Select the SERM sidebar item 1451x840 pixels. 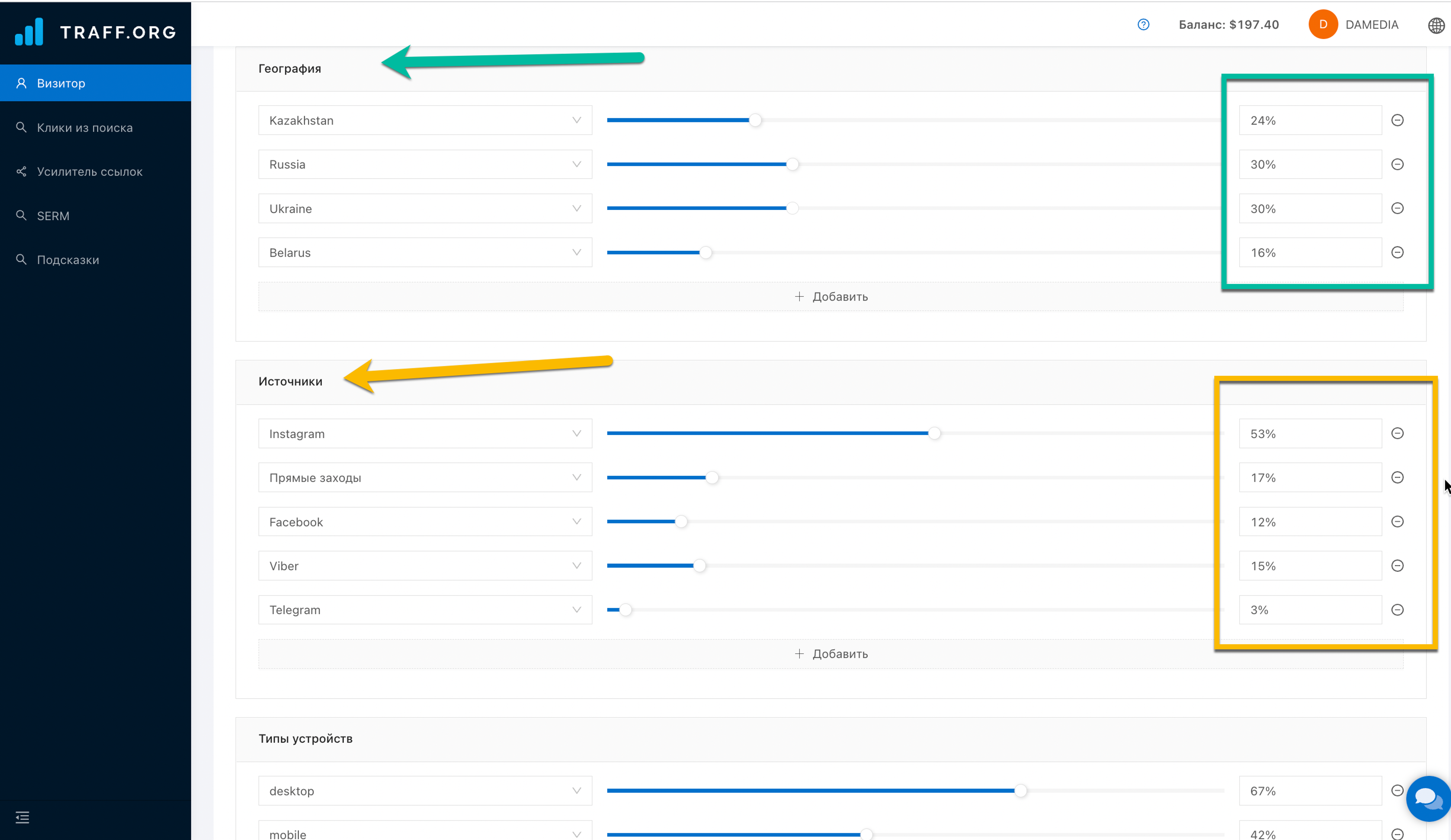53,216
